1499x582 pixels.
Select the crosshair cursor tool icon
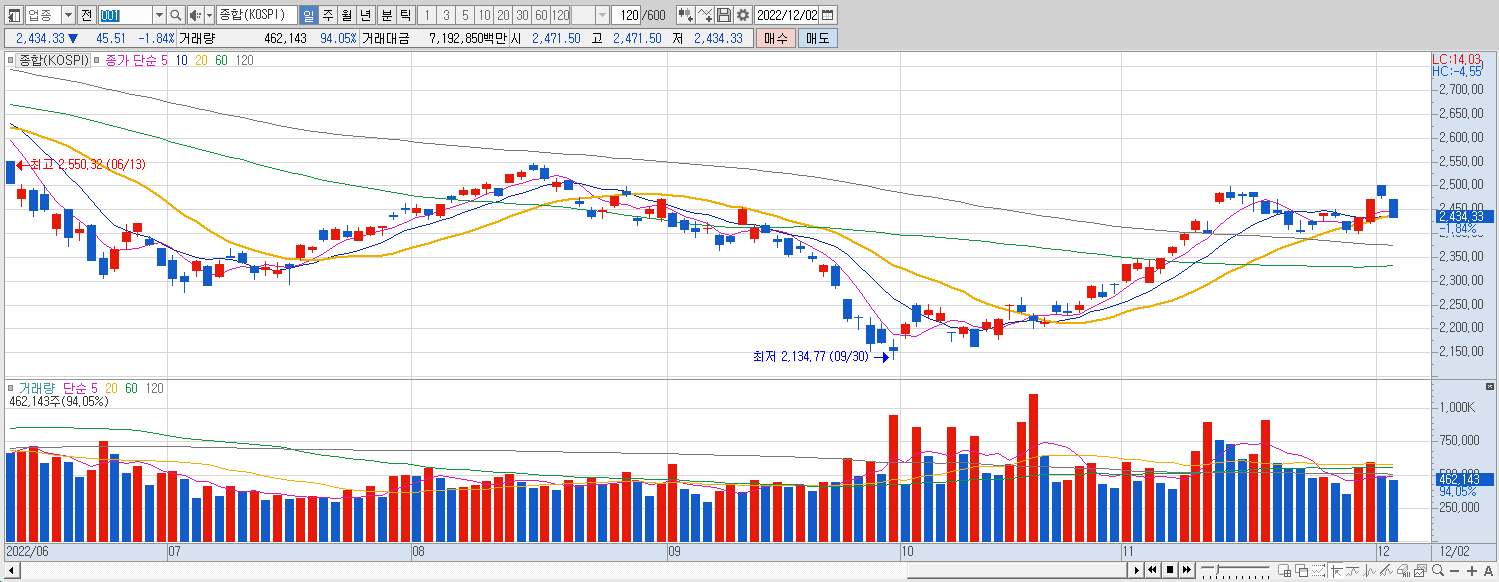tap(1336, 570)
